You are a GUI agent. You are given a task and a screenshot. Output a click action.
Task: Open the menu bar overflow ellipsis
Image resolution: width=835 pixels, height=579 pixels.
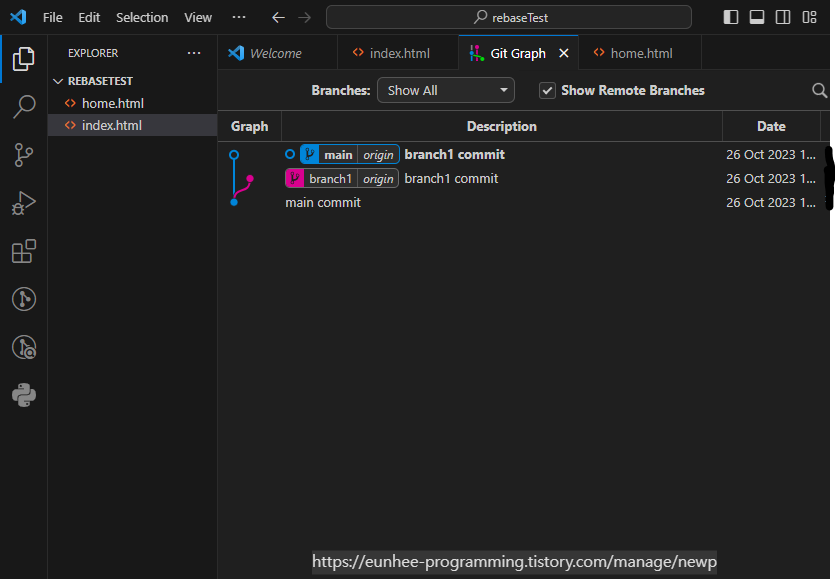(239, 17)
